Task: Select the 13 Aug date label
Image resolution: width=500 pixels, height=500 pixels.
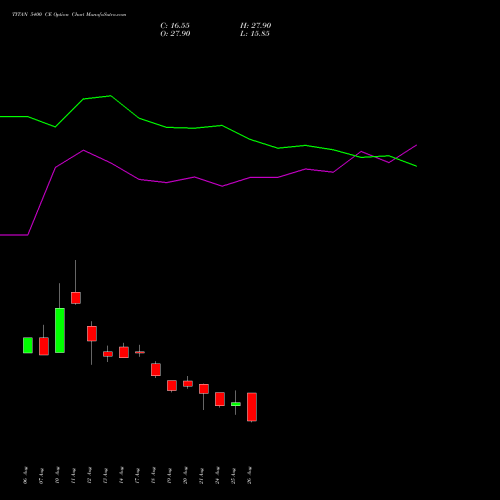Action: pyautogui.click(x=105, y=475)
